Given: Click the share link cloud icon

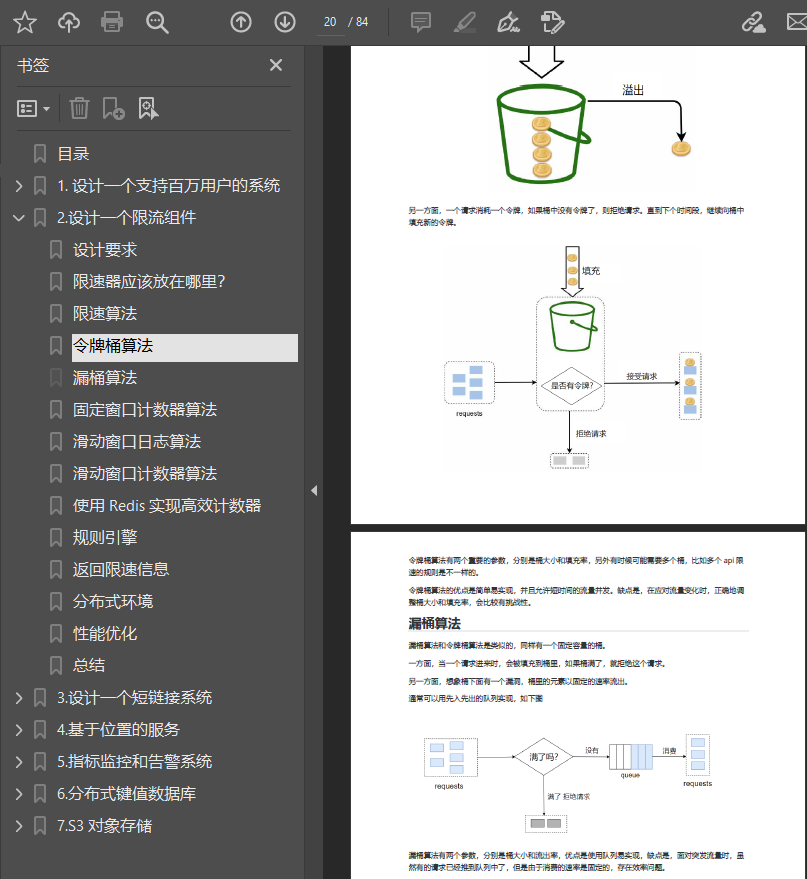Looking at the screenshot, I should (x=754, y=22).
